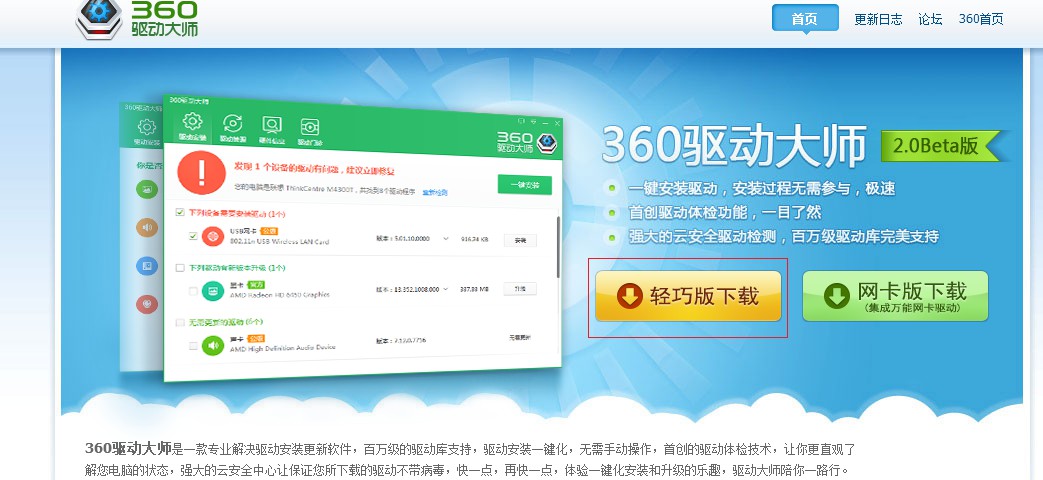Toggle the 'new version upgrade (1个)' group checkbox
Image resolution: width=1043 pixels, height=480 pixels.
pyautogui.click(x=180, y=267)
